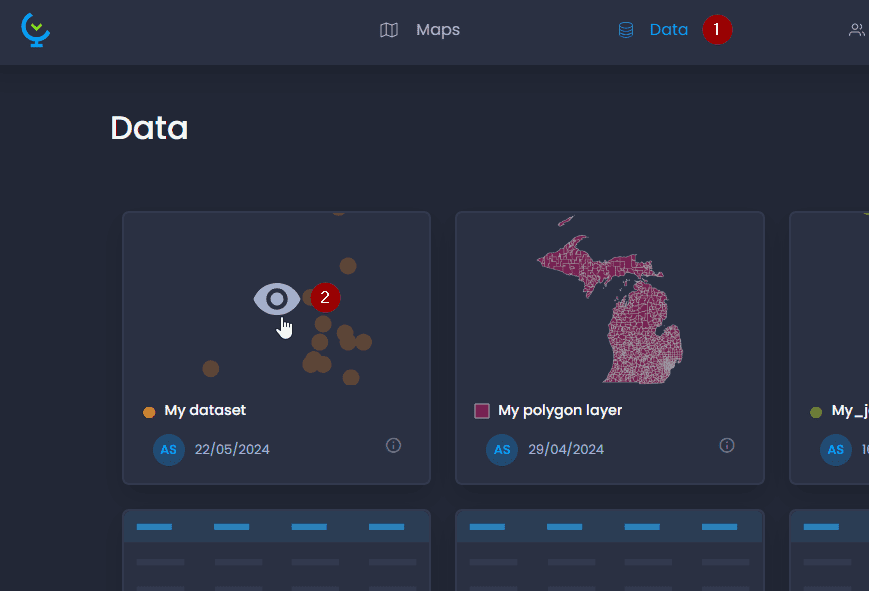This screenshot has width=869, height=591.
Task: Open the Michigan polygon map thumbnail
Action: tap(610, 300)
